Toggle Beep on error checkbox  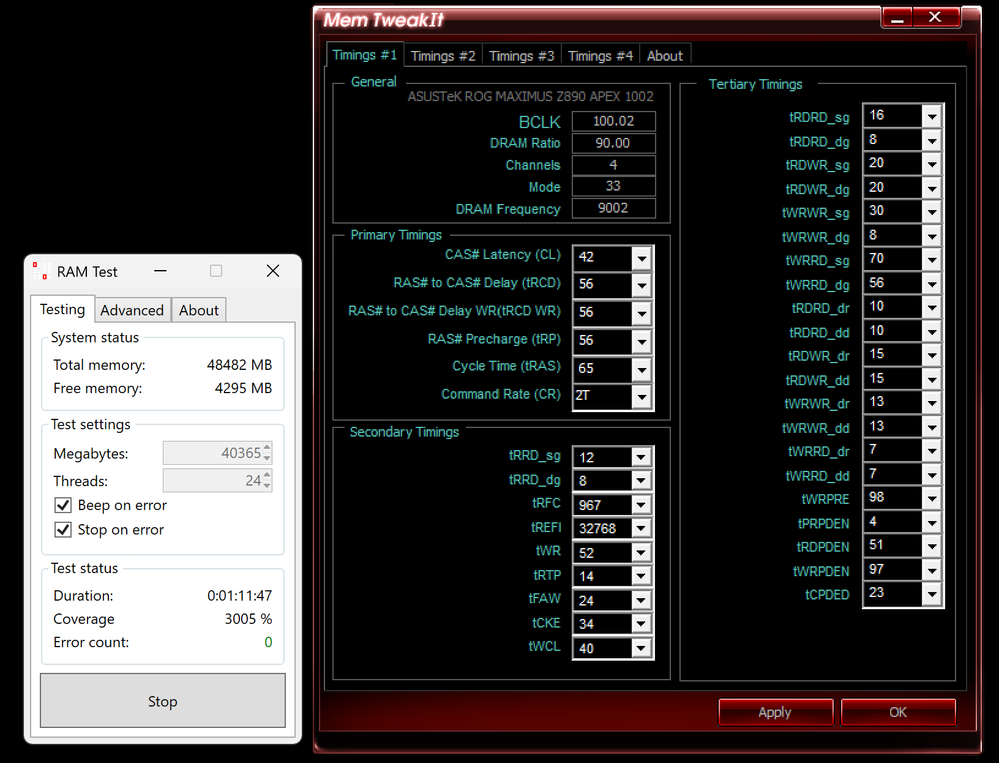62,505
